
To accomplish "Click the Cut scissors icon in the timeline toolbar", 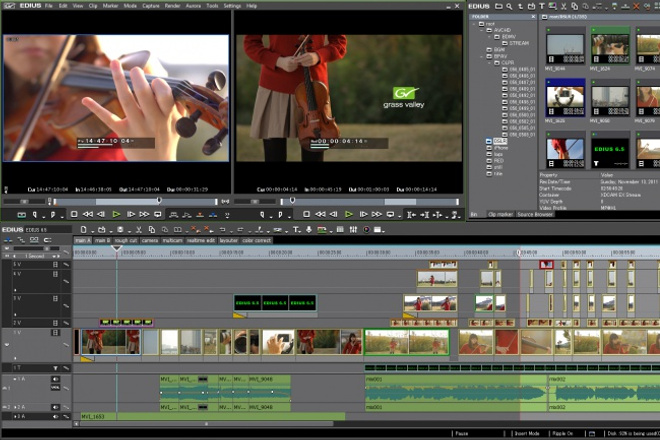I will tap(138, 229).
